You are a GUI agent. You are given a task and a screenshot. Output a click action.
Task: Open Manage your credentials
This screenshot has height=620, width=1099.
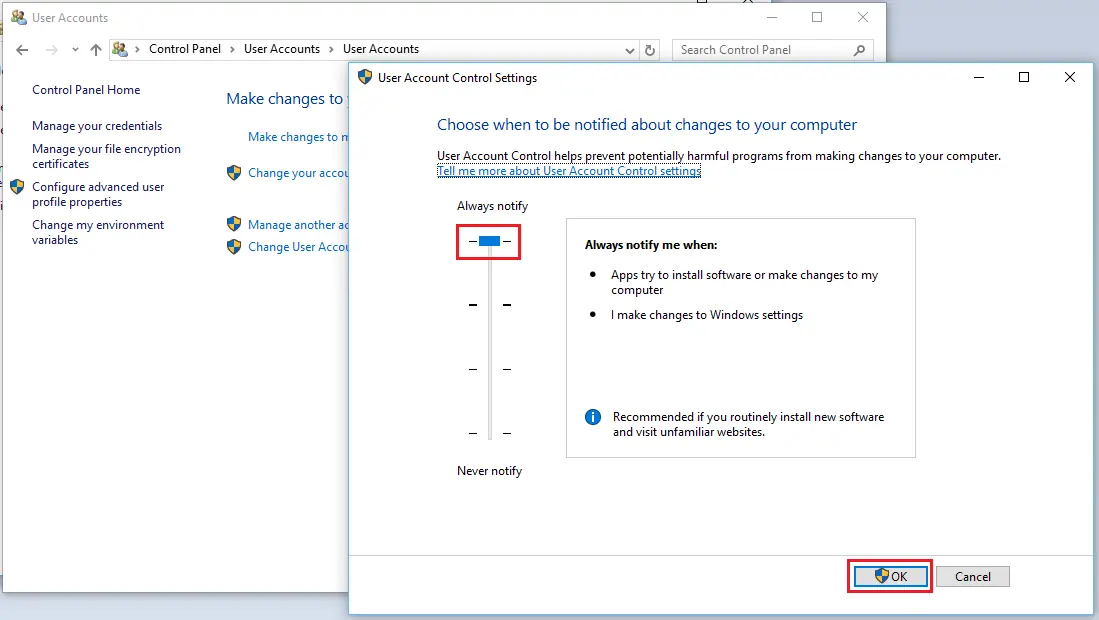97,126
